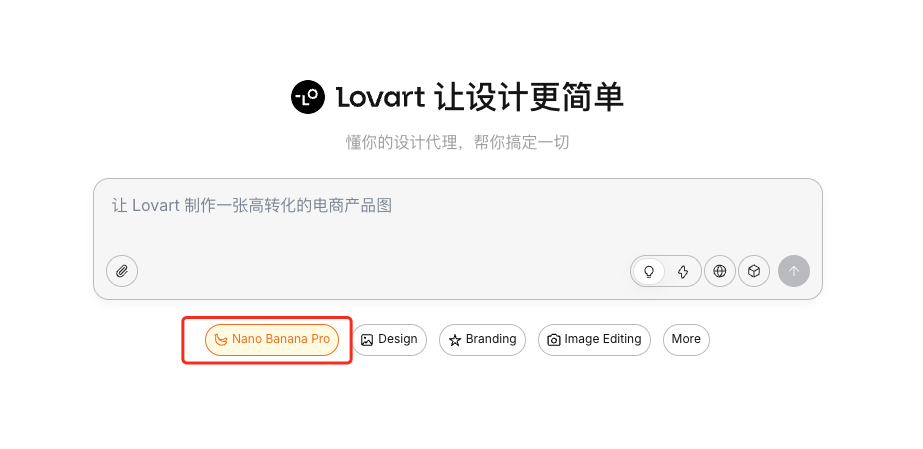The image size is (923, 449).
Task: Choose the Branding suggestion chip
Action: click(x=482, y=340)
